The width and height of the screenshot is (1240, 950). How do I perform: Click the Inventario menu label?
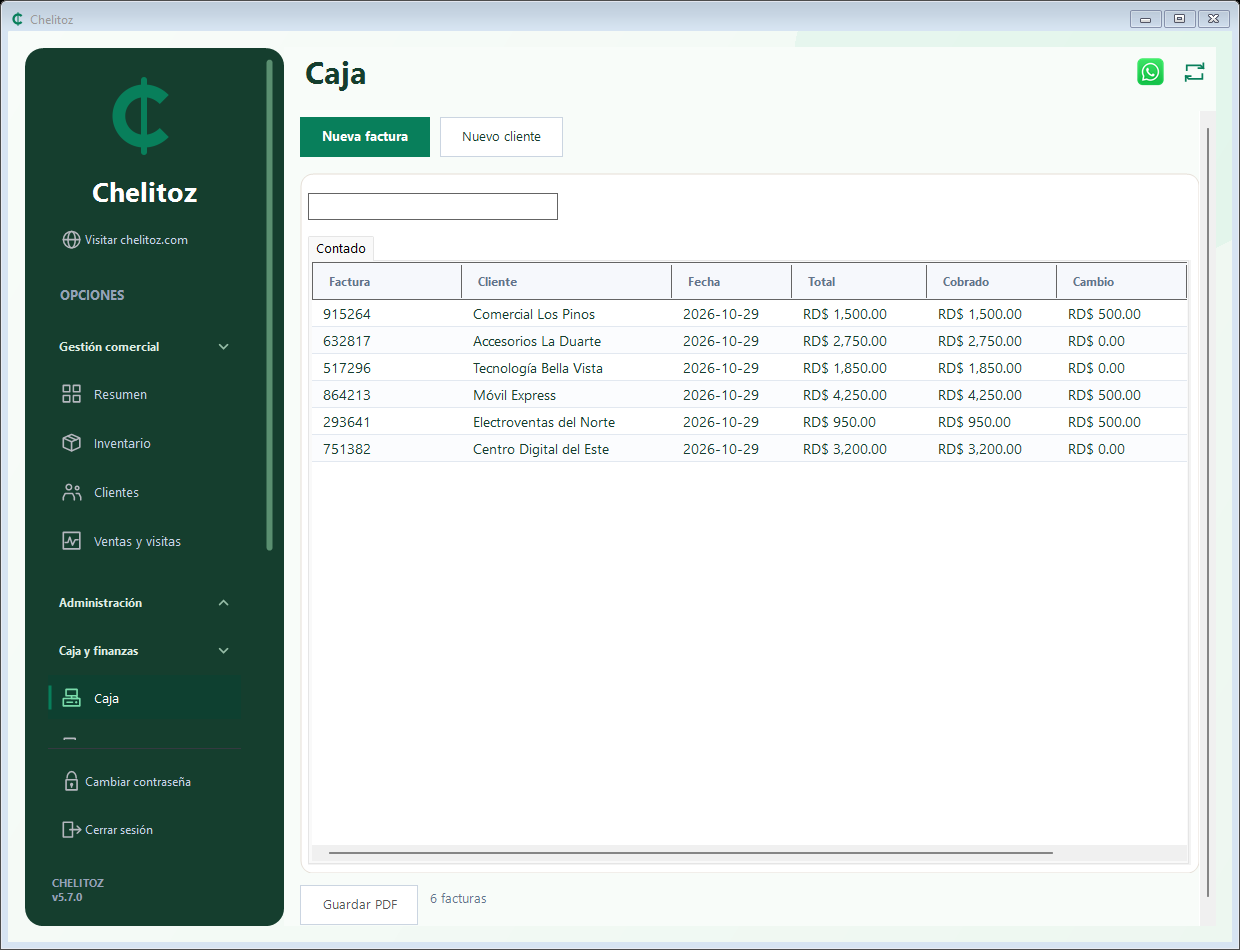[x=122, y=443]
